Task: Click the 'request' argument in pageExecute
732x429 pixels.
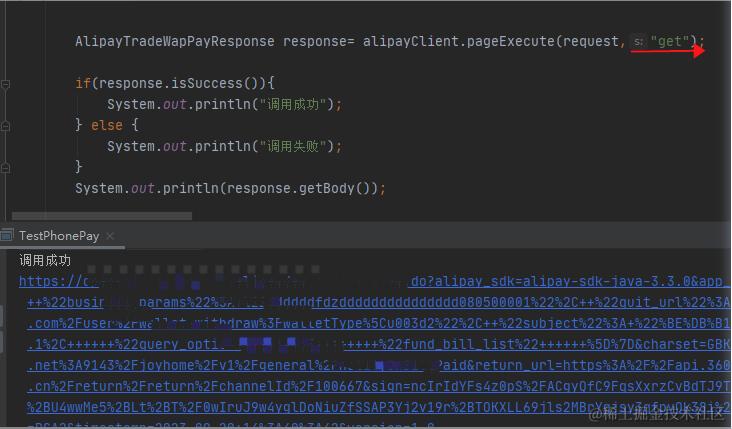Action: (x=591, y=42)
